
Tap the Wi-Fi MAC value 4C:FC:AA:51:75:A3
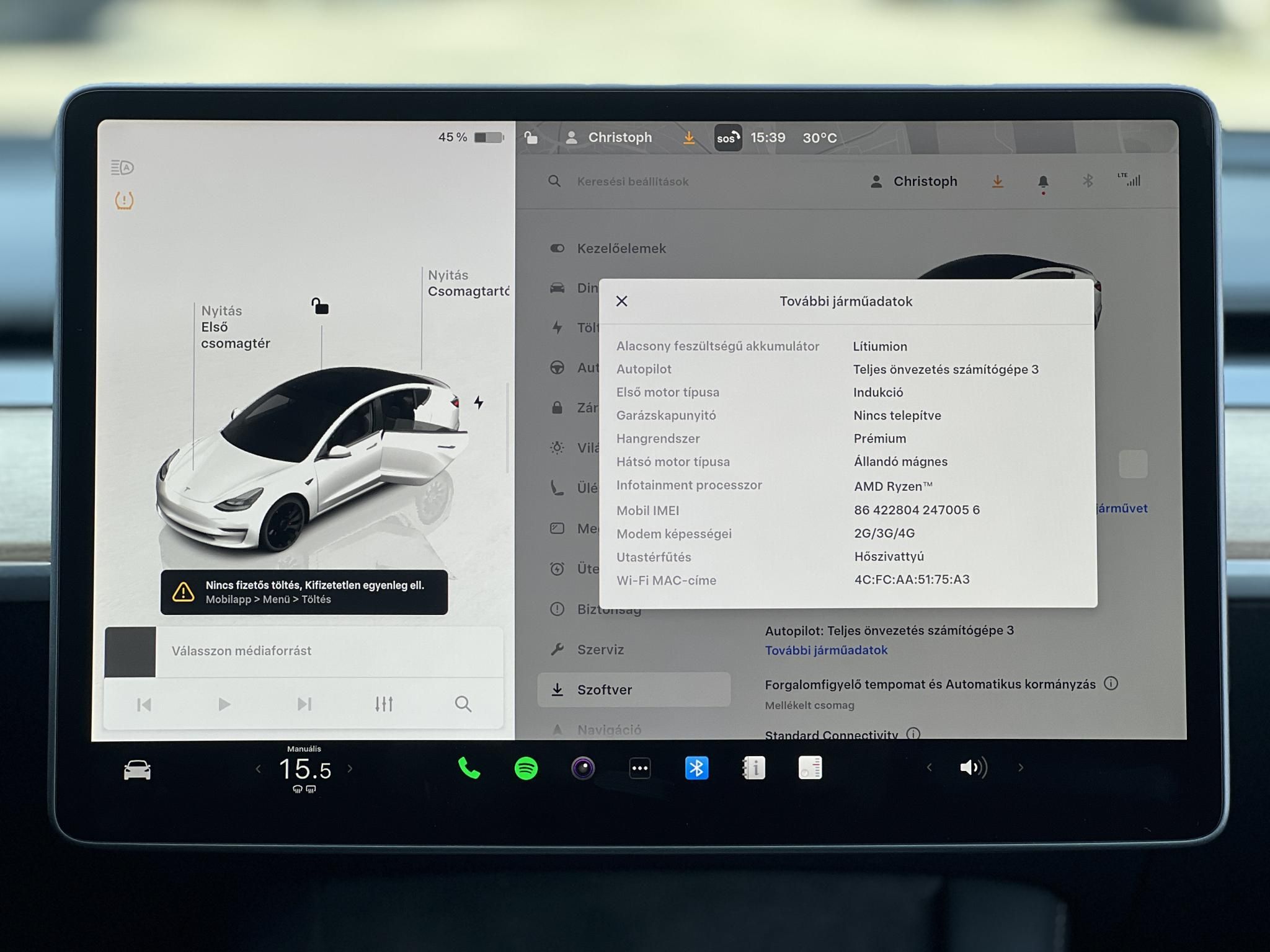912,580
